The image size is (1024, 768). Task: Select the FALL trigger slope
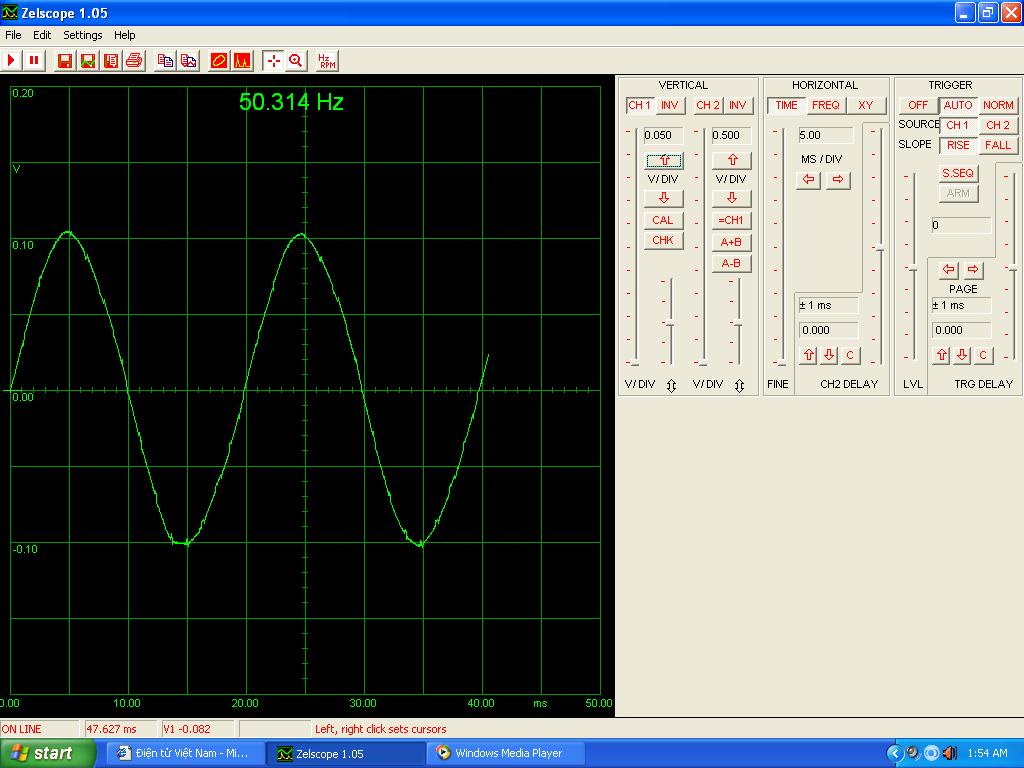[998, 145]
